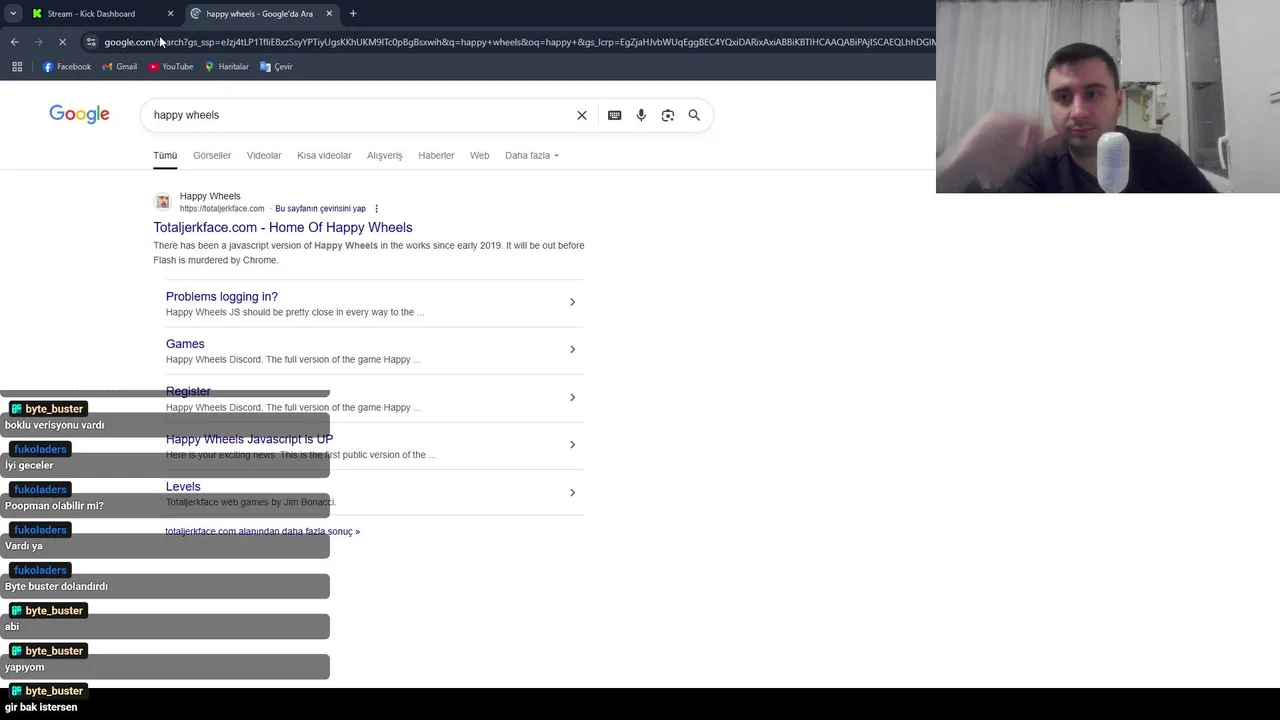Viewport: 1280px width, 720px height.
Task: Start voice search with the microphone icon
Action: click(x=641, y=115)
